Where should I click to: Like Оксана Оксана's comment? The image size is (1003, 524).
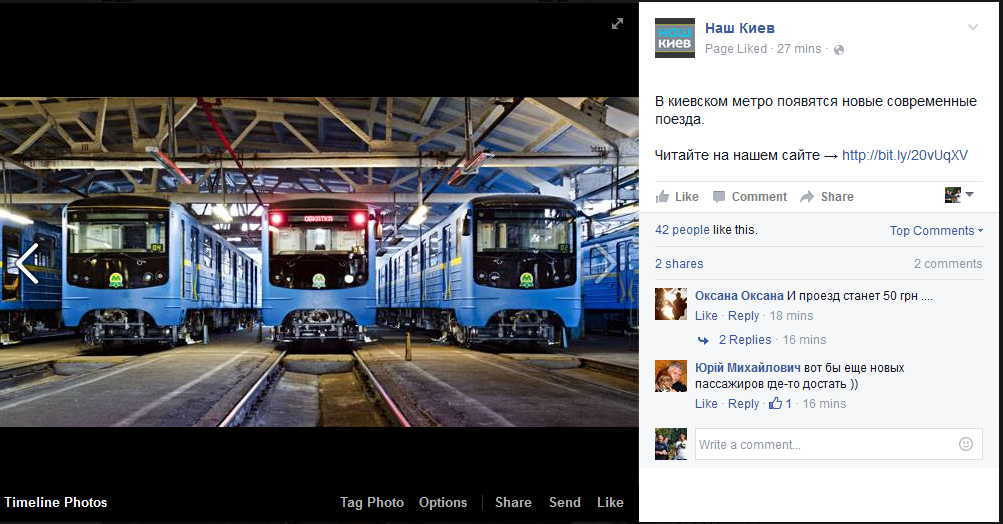click(x=706, y=315)
